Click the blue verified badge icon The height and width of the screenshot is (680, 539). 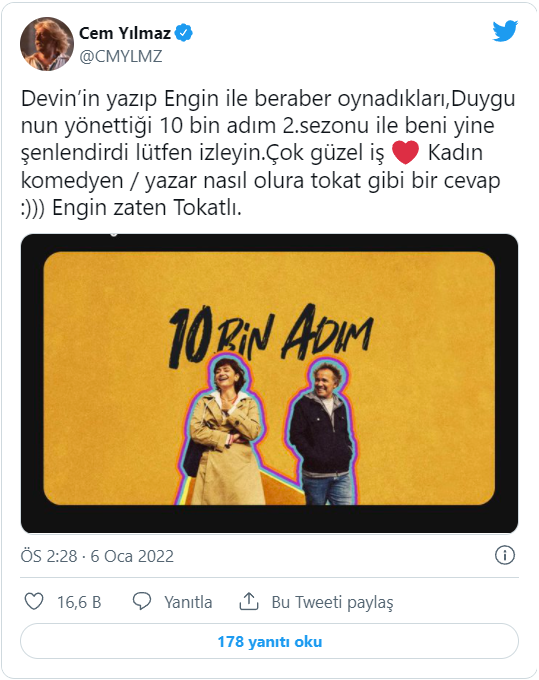(184, 33)
